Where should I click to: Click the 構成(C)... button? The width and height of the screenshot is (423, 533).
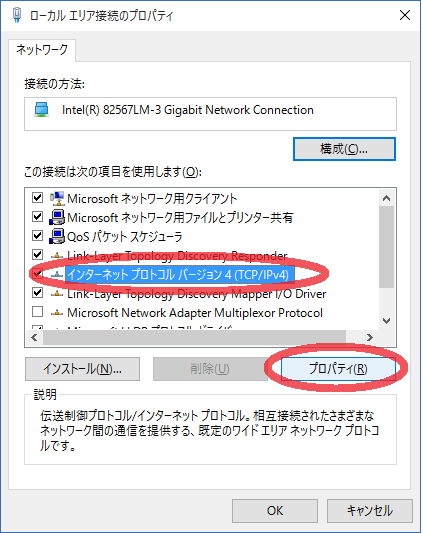click(344, 149)
